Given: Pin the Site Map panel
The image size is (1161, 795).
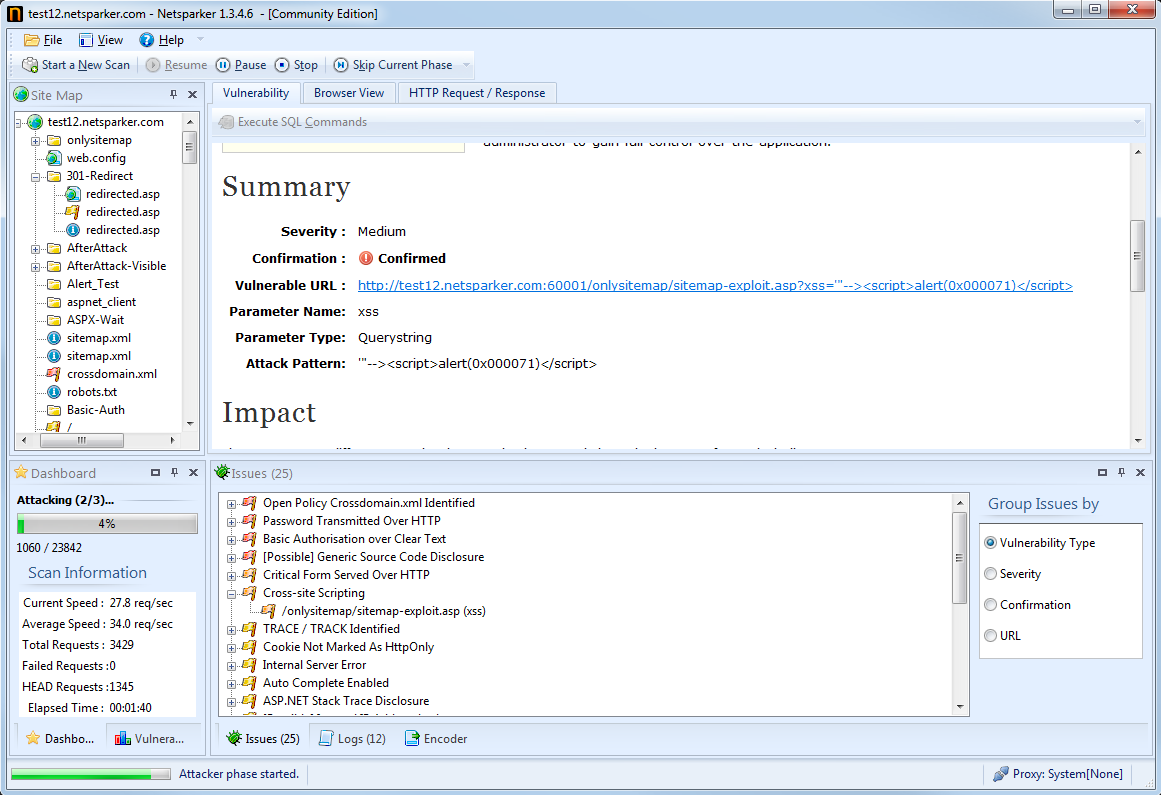Looking at the screenshot, I should (x=173, y=94).
